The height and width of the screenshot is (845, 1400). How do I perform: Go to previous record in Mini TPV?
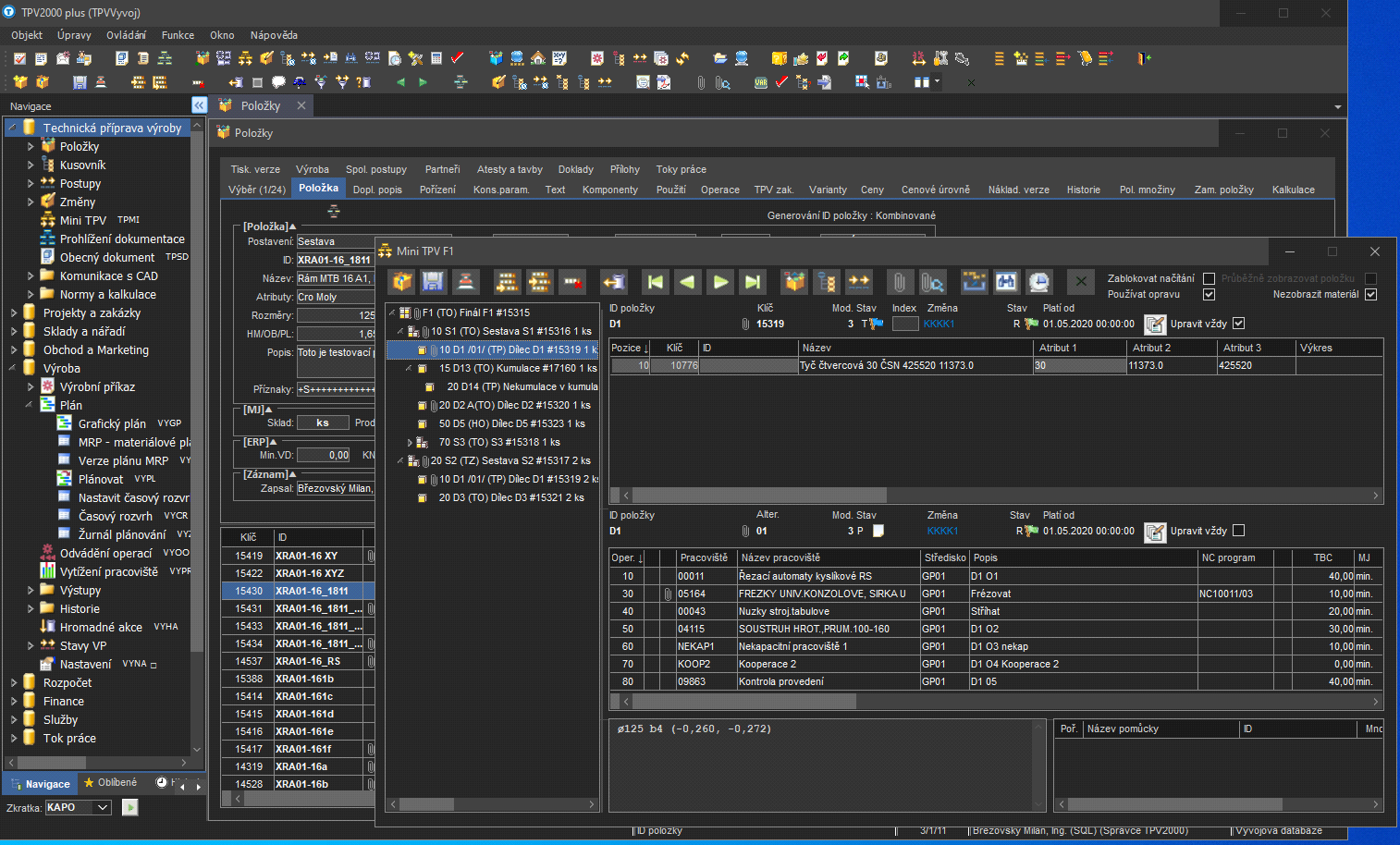(x=687, y=281)
